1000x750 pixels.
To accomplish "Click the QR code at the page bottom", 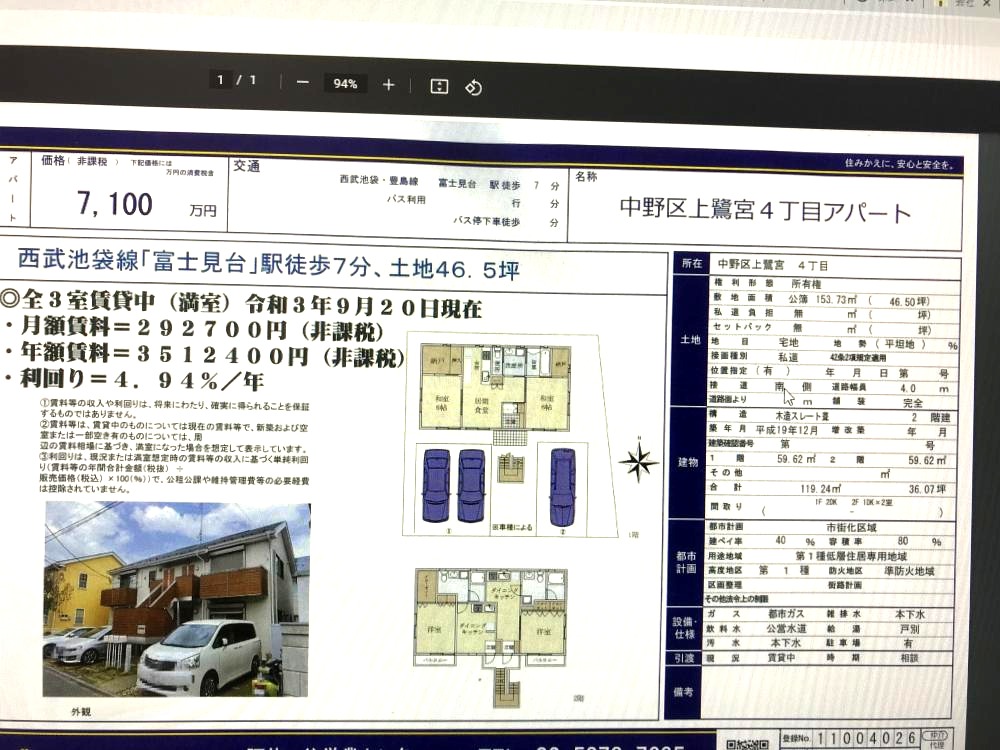I will pyautogui.click(x=745, y=743).
